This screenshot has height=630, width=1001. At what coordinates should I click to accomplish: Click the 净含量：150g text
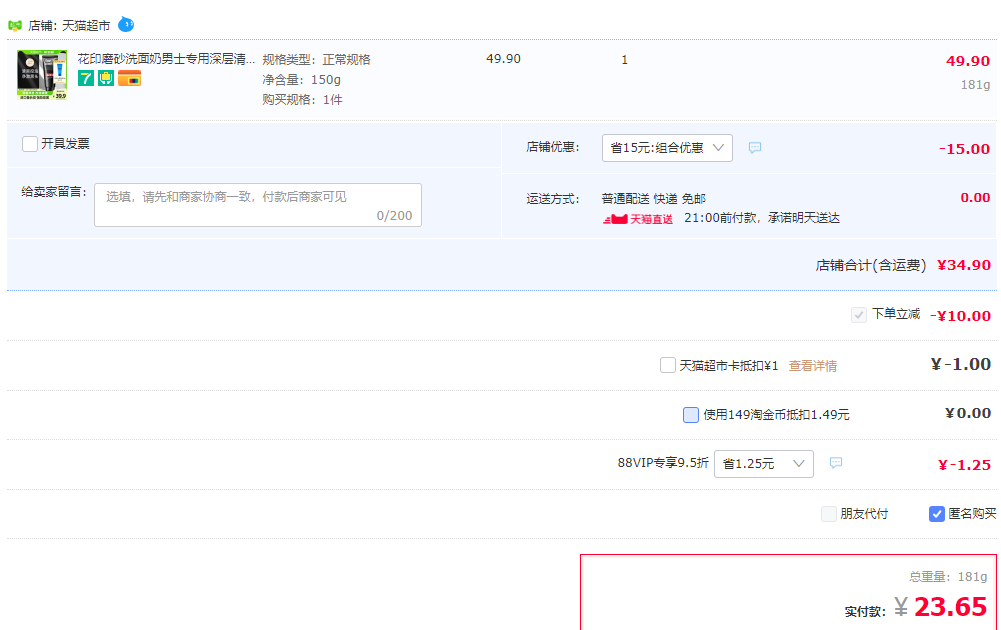tap(301, 80)
